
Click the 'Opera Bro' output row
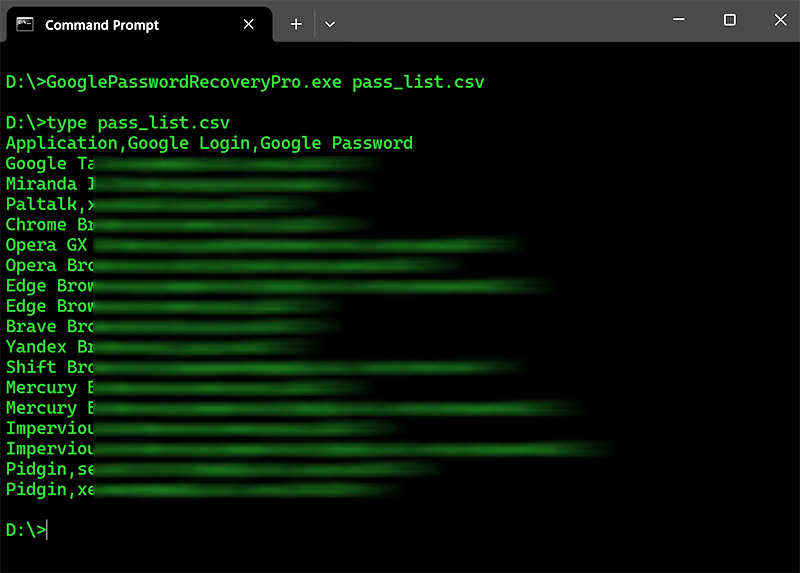point(234,266)
